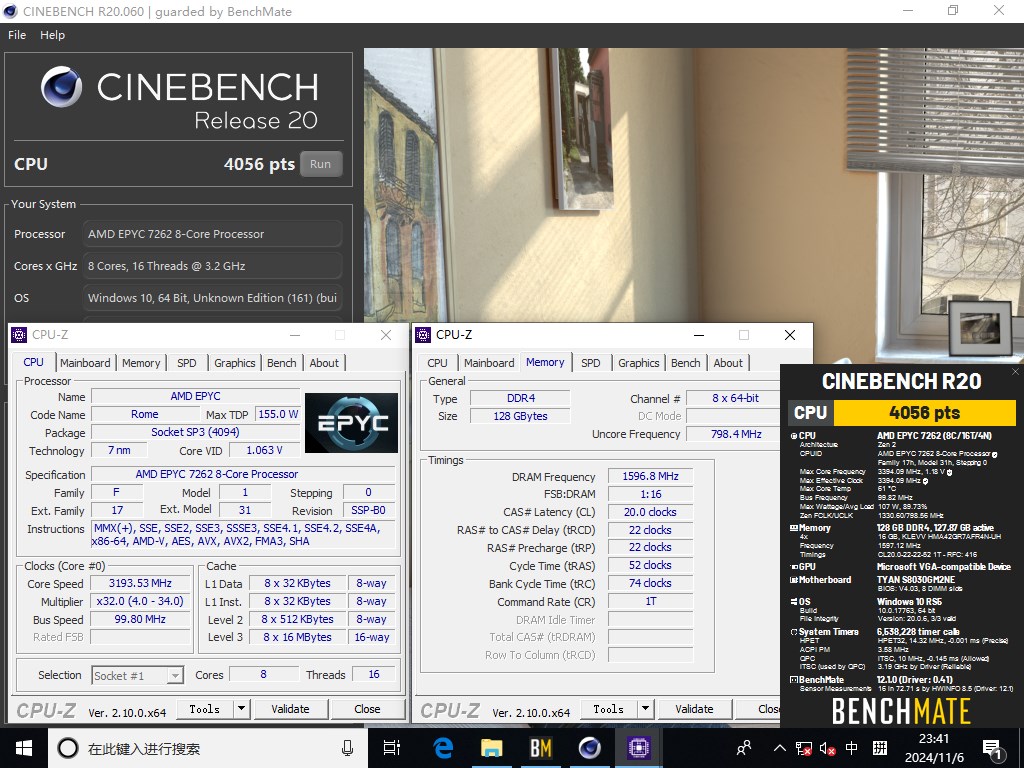The width and height of the screenshot is (1024, 768).
Task: Switch to Cinebench taskbar icon
Action: click(590, 748)
